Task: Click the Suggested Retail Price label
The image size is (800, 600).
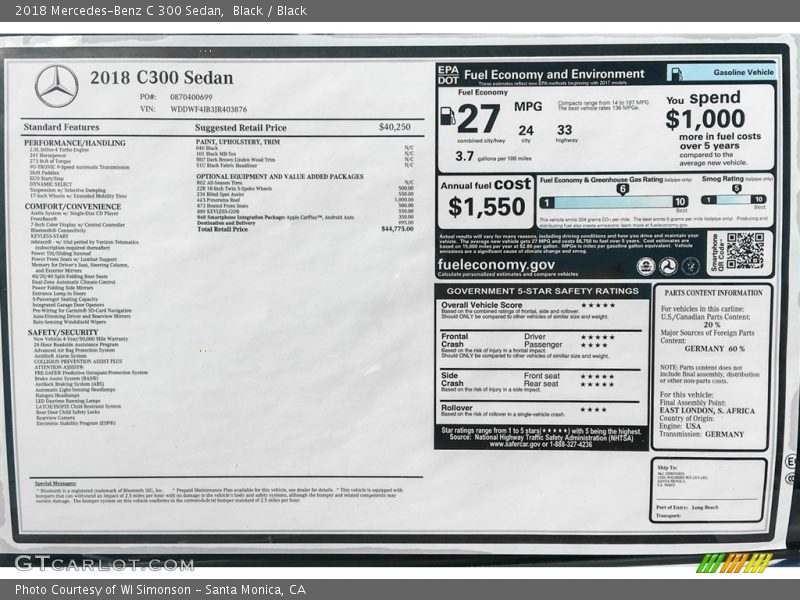Action: point(240,128)
